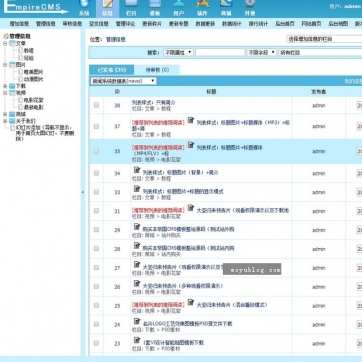This screenshot has width=362, height=362.
Task: Click the title-image icon in row 23
Action: coord(137,340)
